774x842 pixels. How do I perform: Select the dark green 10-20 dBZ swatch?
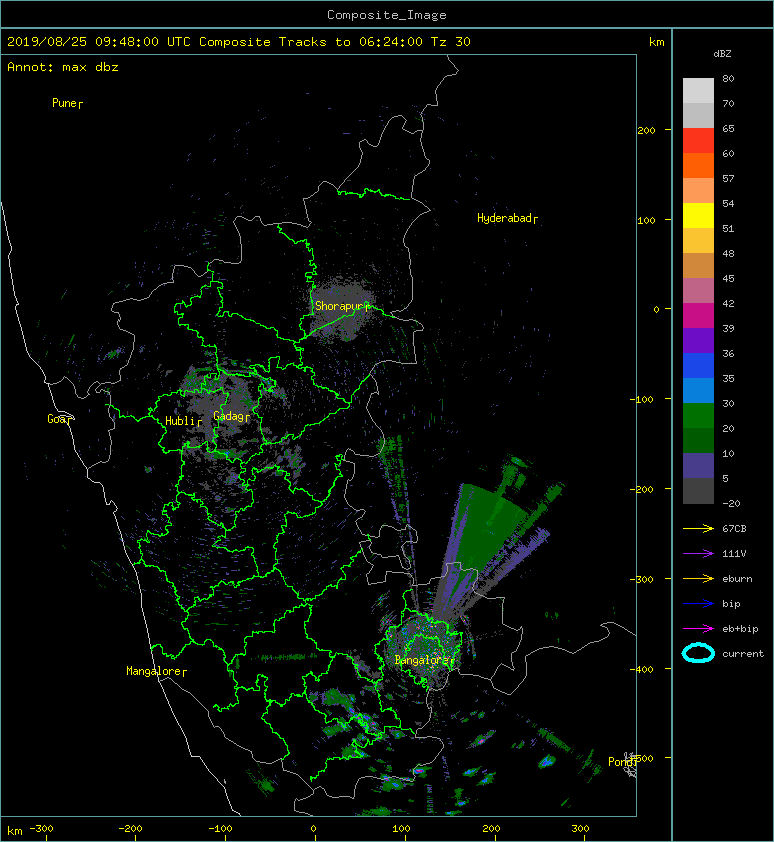click(698, 440)
